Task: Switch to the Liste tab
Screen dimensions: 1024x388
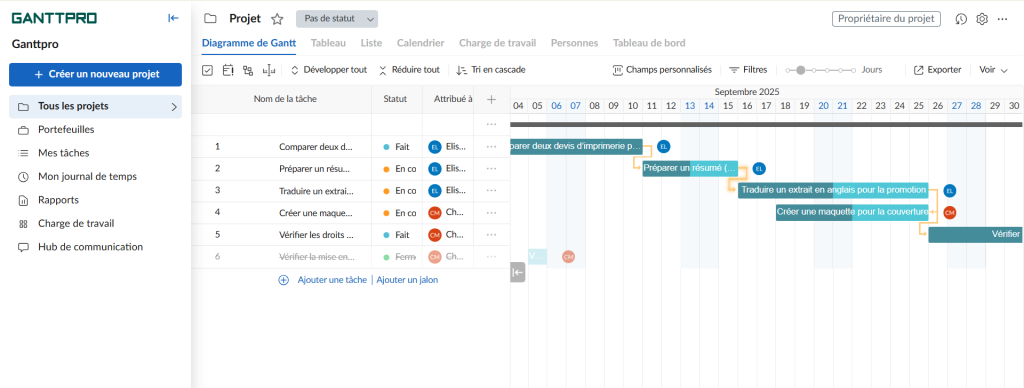Action: click(x=372, y=43)
